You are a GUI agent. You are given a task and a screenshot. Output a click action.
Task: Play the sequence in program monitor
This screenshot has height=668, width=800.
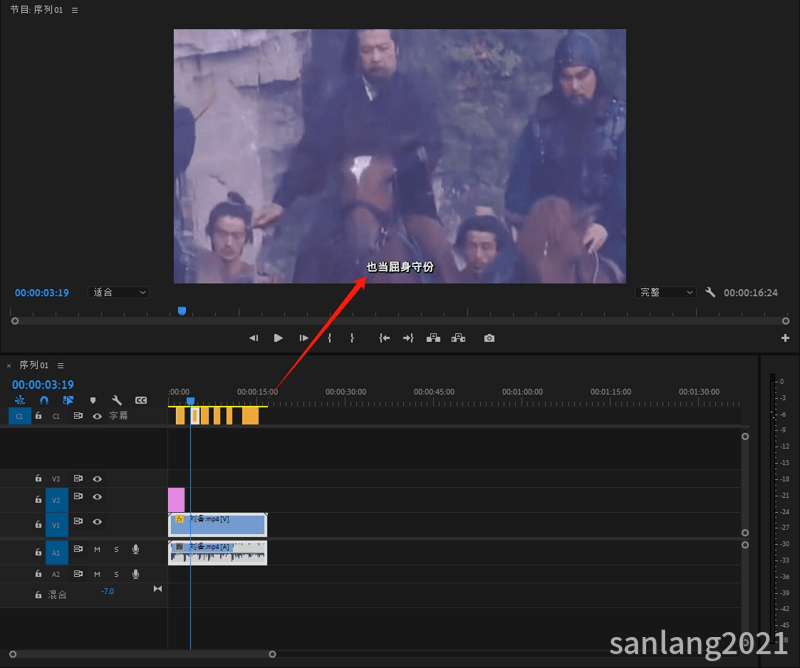(x=278, y=338)
